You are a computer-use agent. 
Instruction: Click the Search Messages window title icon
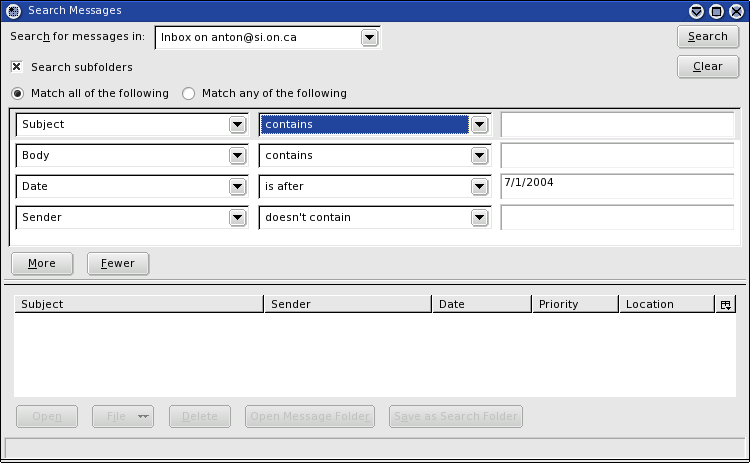(13, 11)
